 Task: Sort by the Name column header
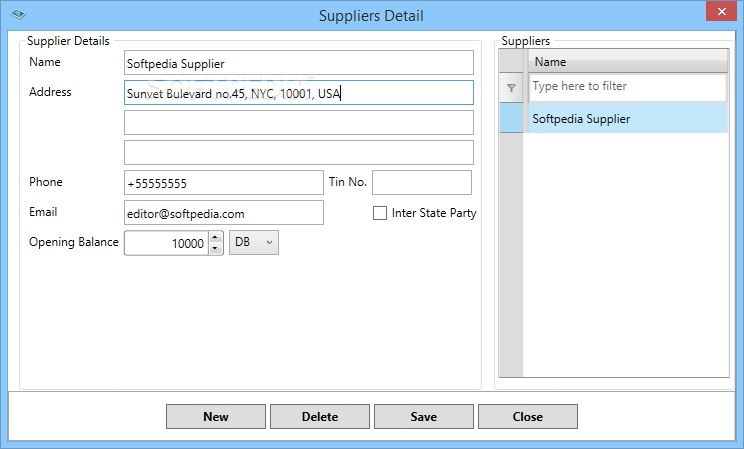(628, 61)
